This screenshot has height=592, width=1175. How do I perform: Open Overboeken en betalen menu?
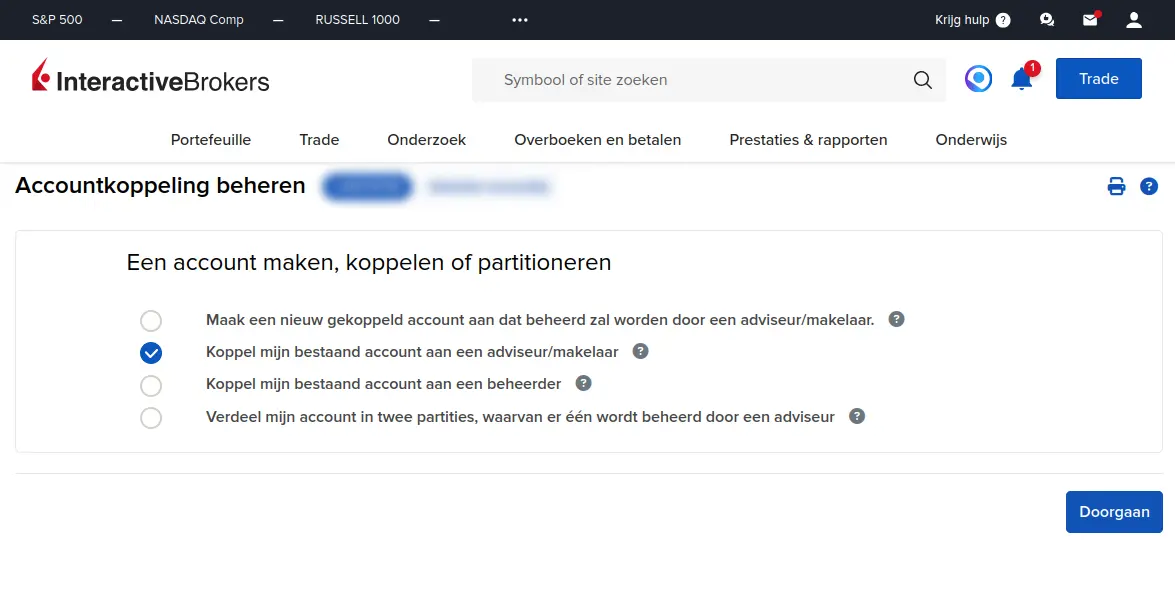click(598, 140)
